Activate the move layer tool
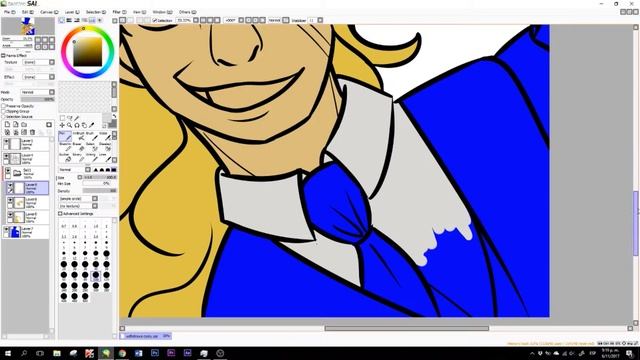This screenshot has height=360, width=640. [x=62, y=125]
